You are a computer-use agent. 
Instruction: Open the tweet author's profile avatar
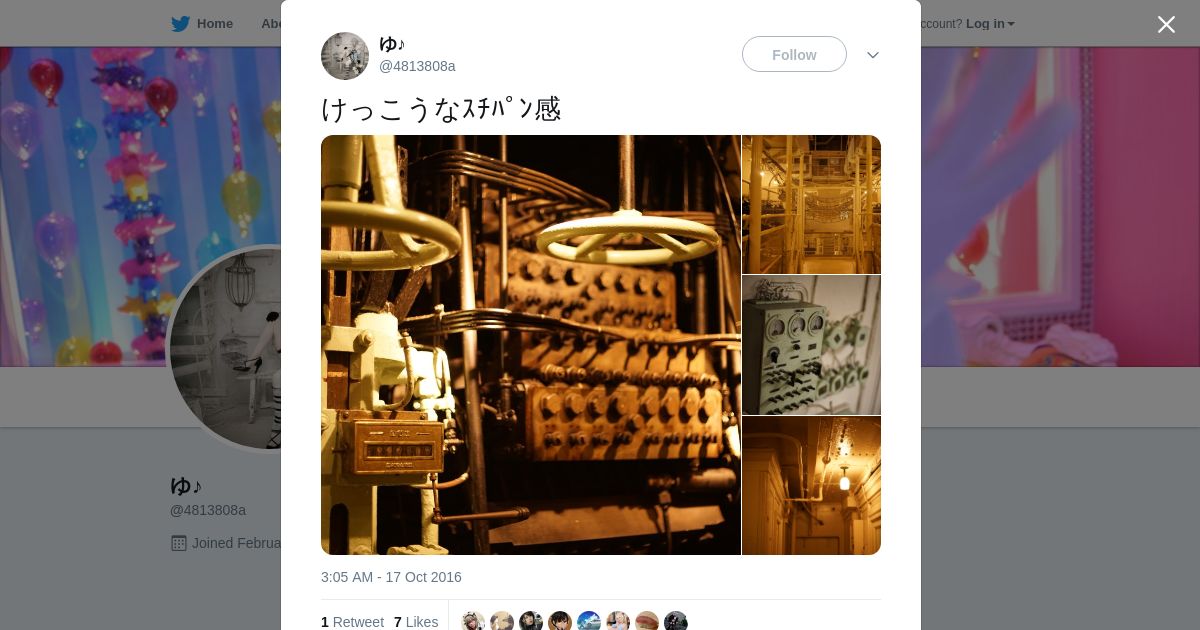pyautogui.click(x=345, y=56)
